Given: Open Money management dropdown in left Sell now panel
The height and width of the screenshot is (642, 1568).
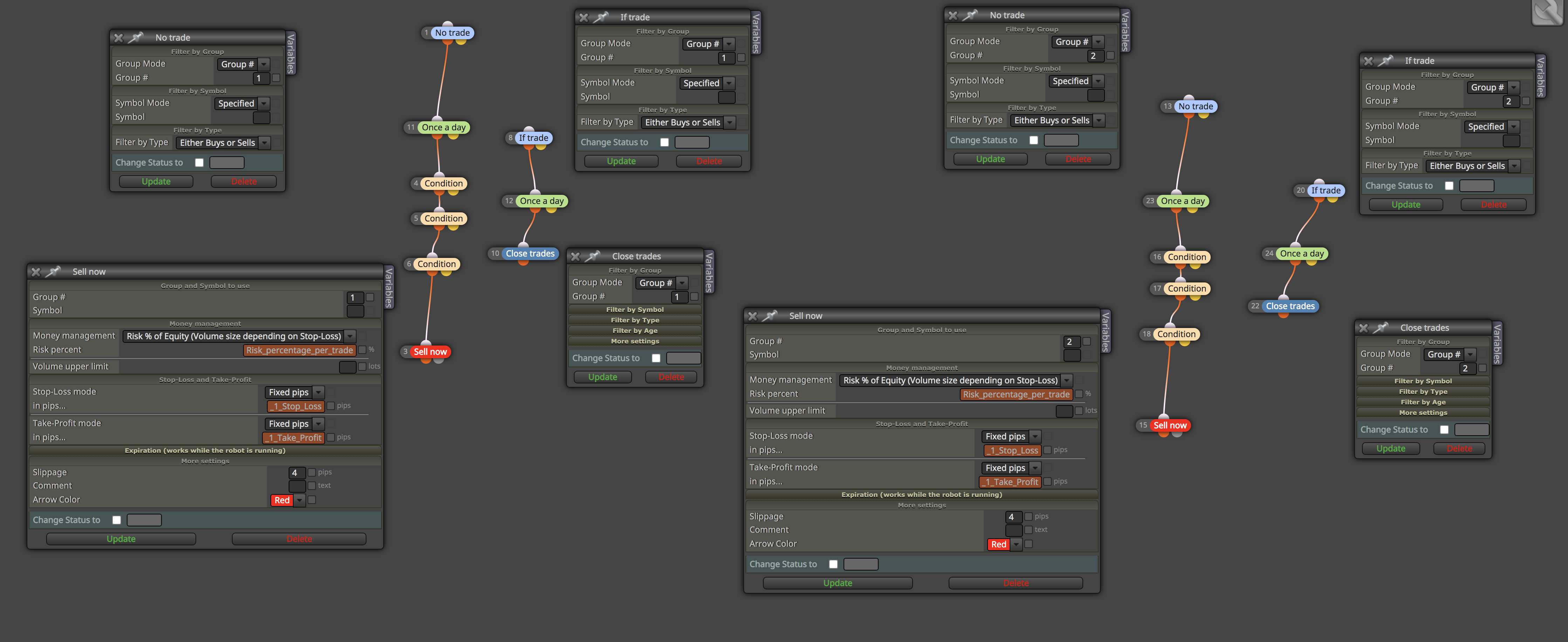Looking at the screenshot, I should point(239,336).
